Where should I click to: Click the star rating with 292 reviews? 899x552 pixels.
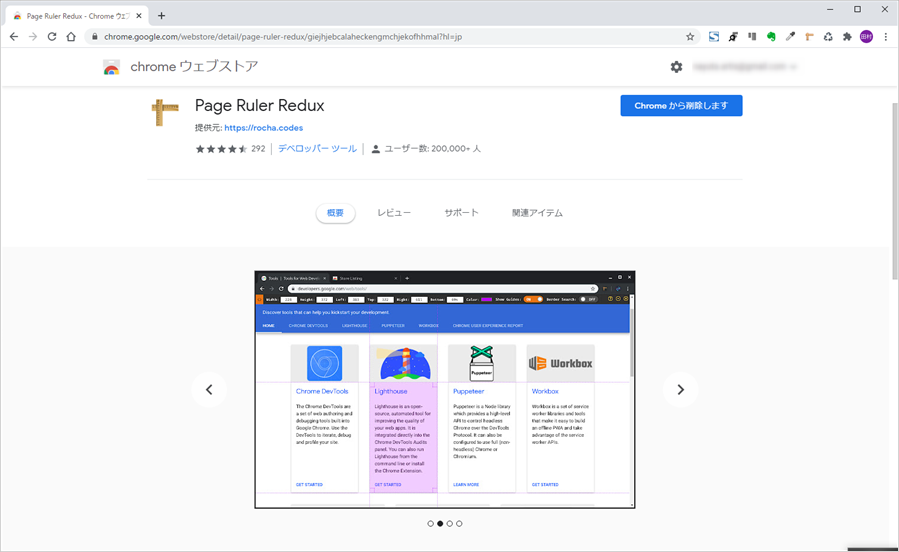[x=230, y=148]
